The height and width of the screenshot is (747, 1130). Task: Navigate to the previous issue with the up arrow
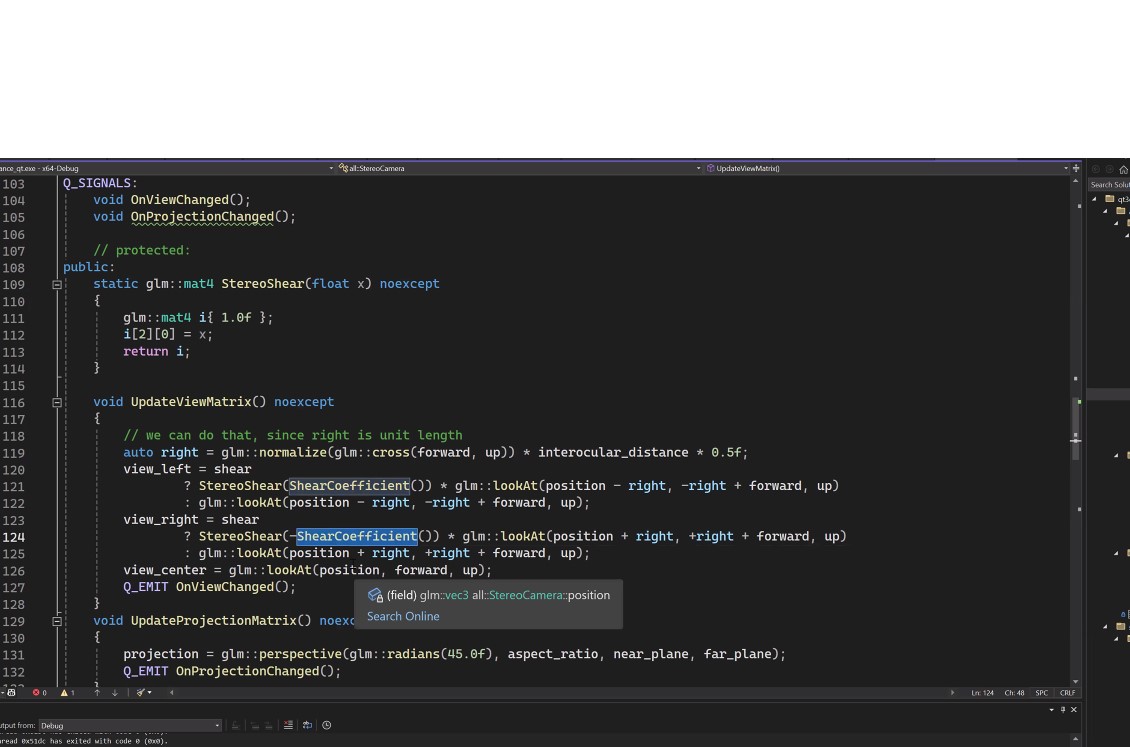(97, 692)
